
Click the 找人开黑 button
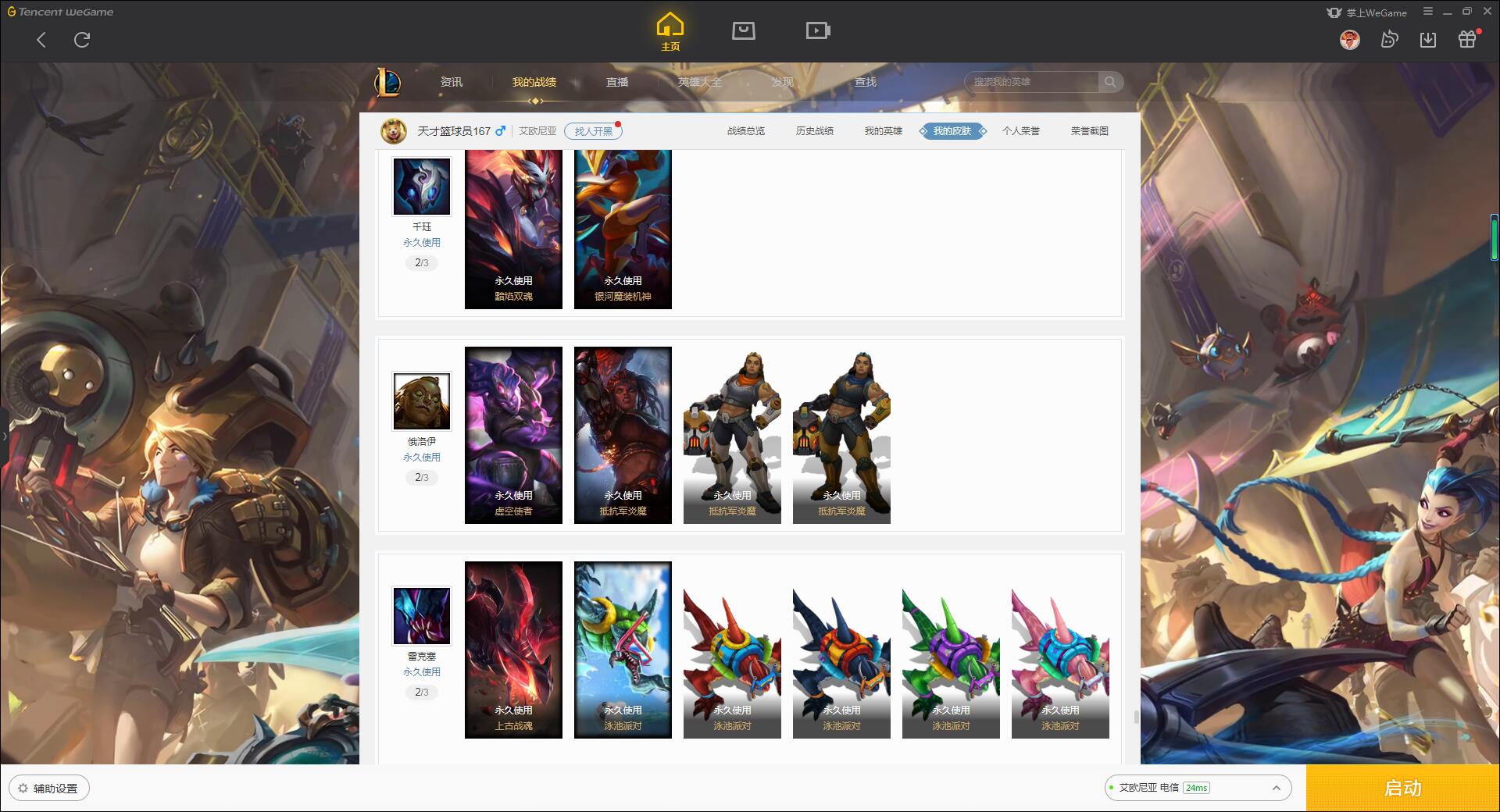coord(593,131)
